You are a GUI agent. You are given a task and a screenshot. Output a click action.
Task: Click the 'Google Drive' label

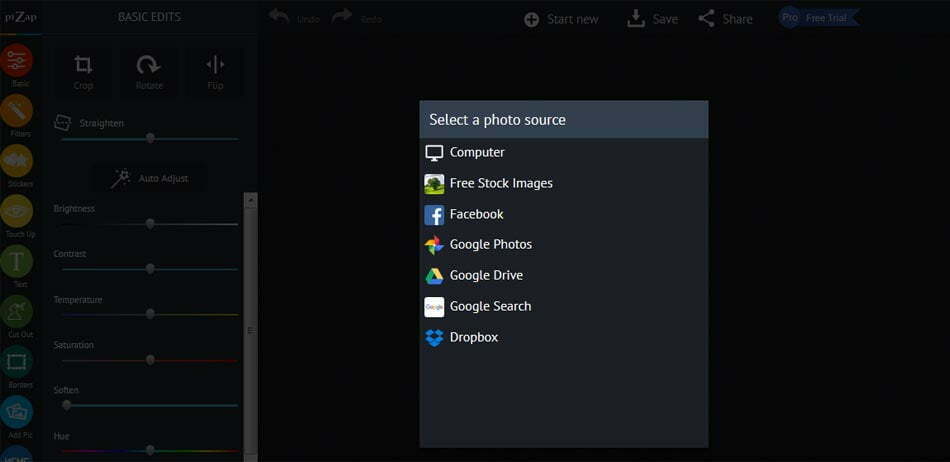[x=486, y=276]
